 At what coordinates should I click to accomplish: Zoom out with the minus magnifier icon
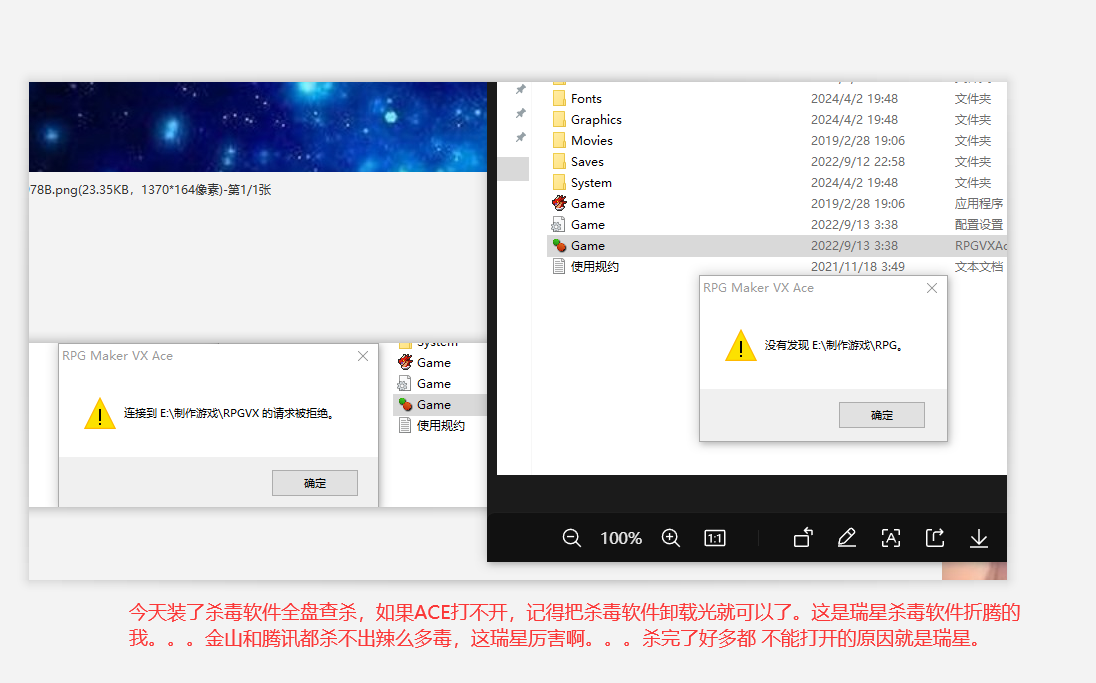[x=571, y=538]
